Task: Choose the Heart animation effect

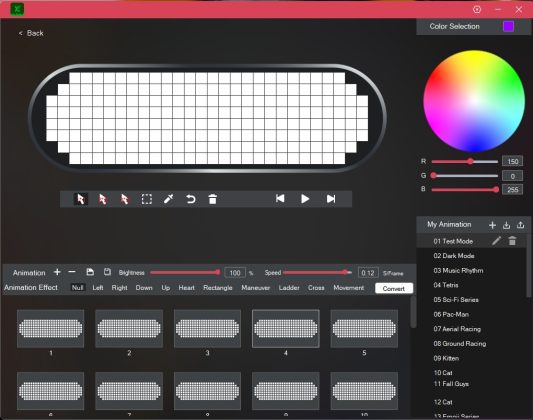Action: point(187,287)
